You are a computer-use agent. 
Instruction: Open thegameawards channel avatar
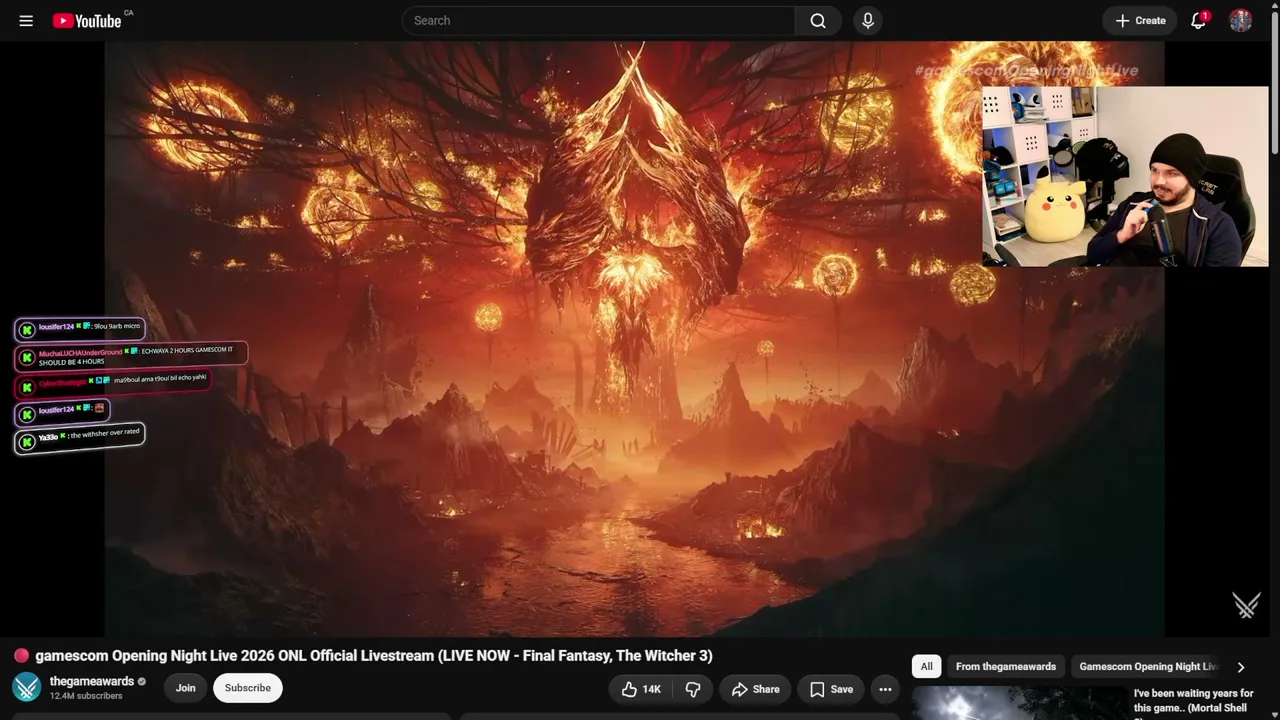(26, 687)
